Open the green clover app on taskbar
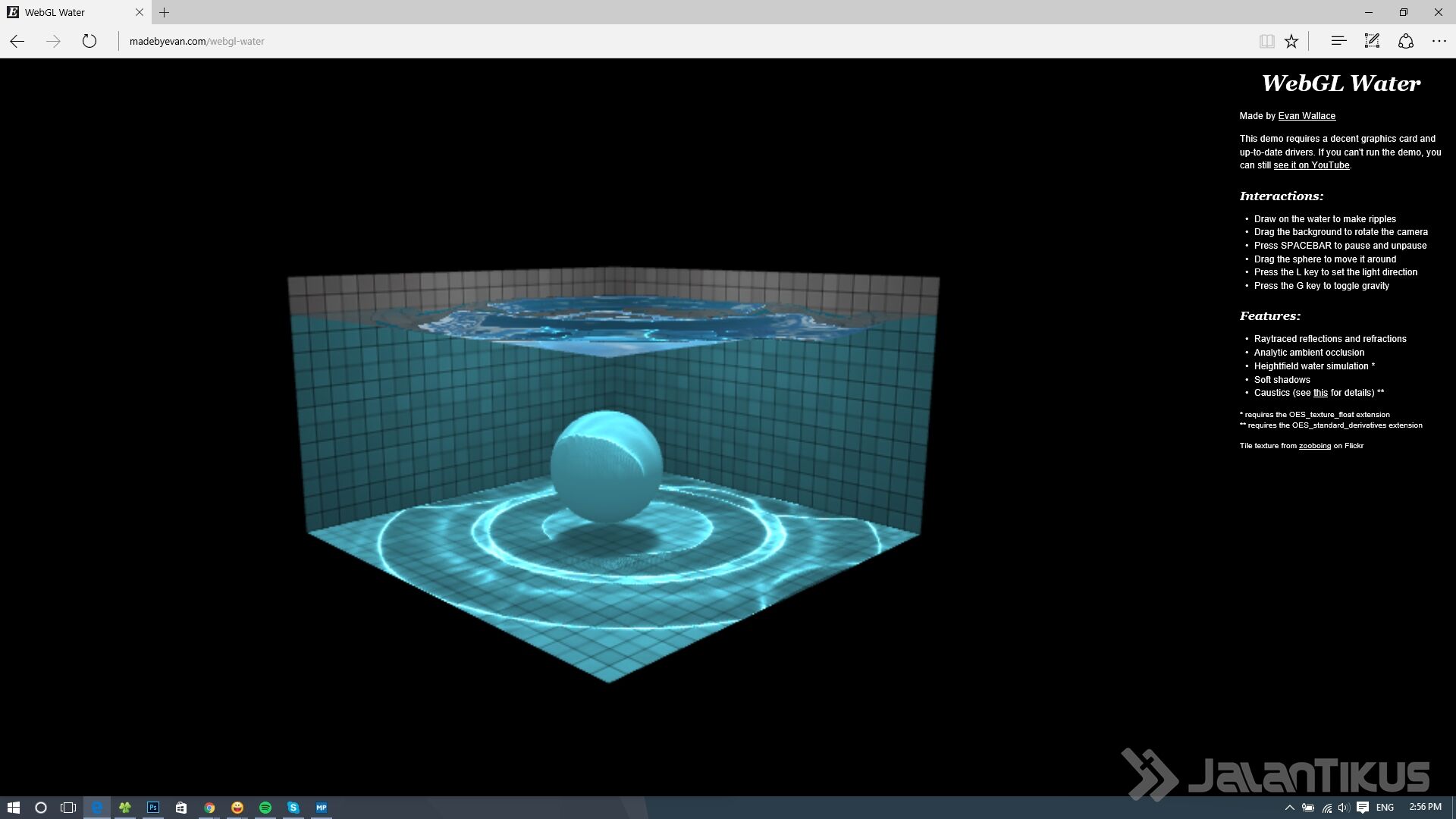 (125, 808)
